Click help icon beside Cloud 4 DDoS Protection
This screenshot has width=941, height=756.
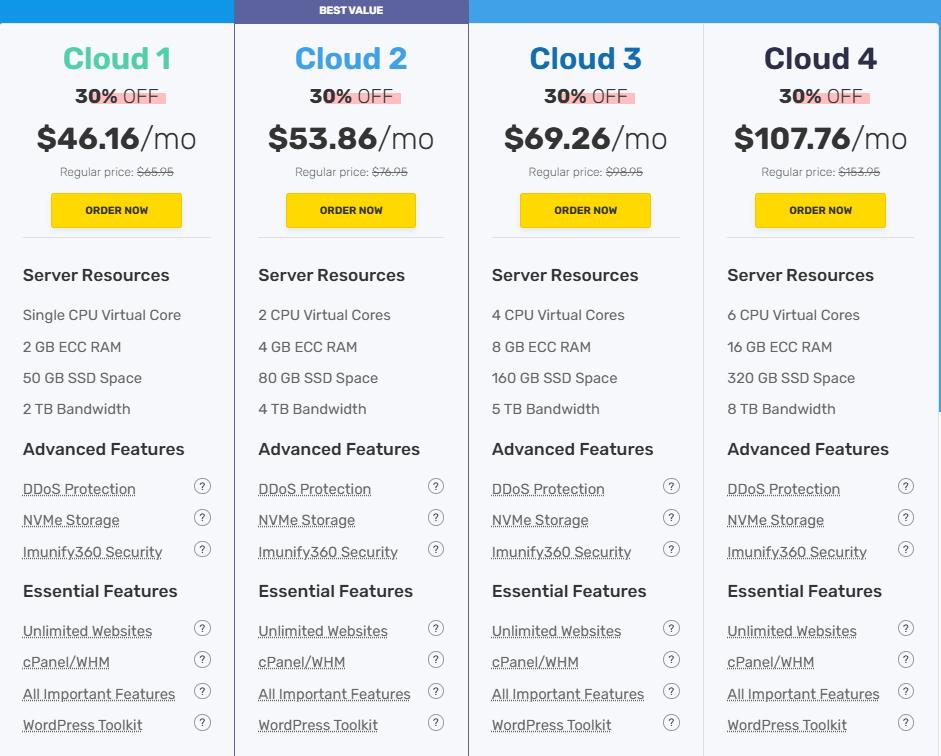[x=905, y=487]
